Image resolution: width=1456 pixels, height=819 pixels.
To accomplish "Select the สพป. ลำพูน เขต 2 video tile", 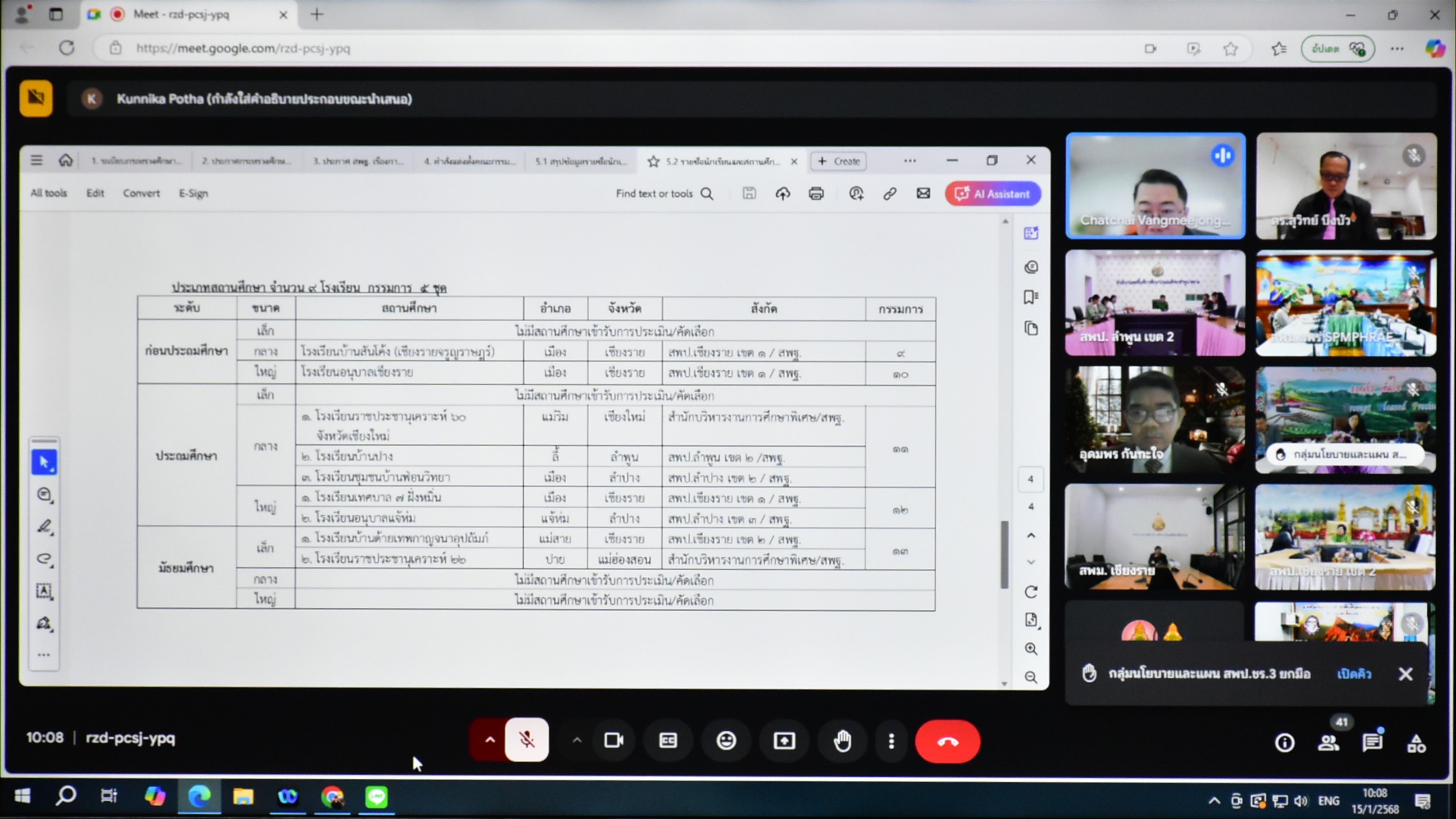I will [x=1155, y=302].
